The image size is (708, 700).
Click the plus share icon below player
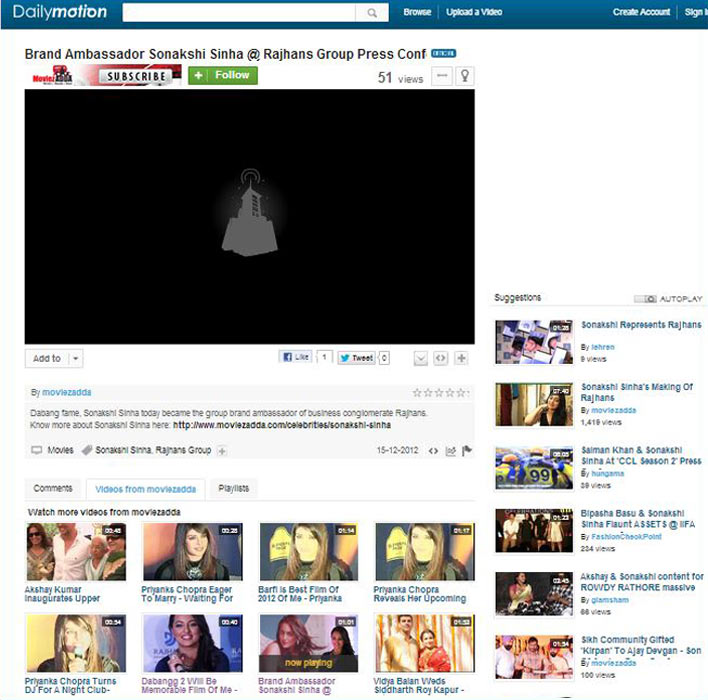pos(461,358)
